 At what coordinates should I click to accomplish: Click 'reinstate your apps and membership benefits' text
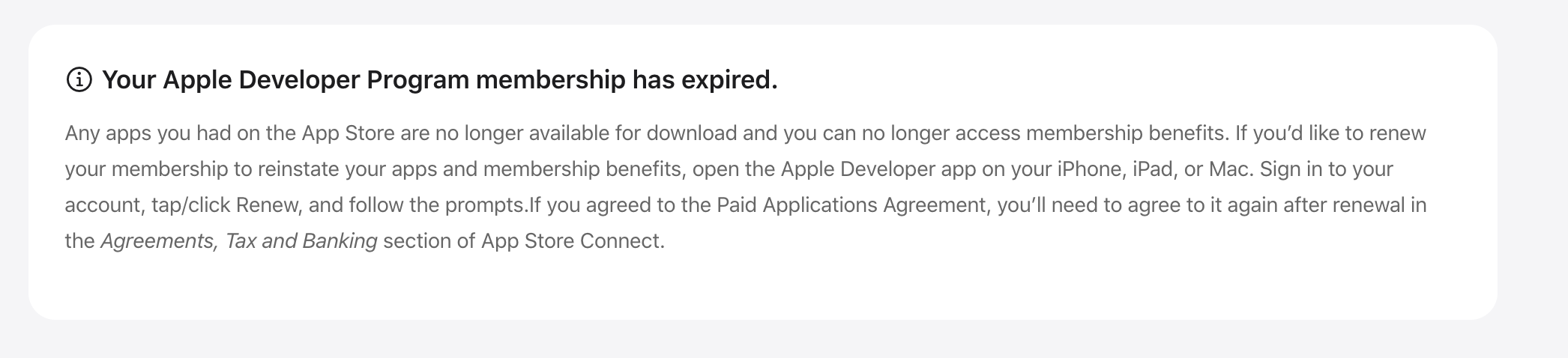[x=471, y=169]
